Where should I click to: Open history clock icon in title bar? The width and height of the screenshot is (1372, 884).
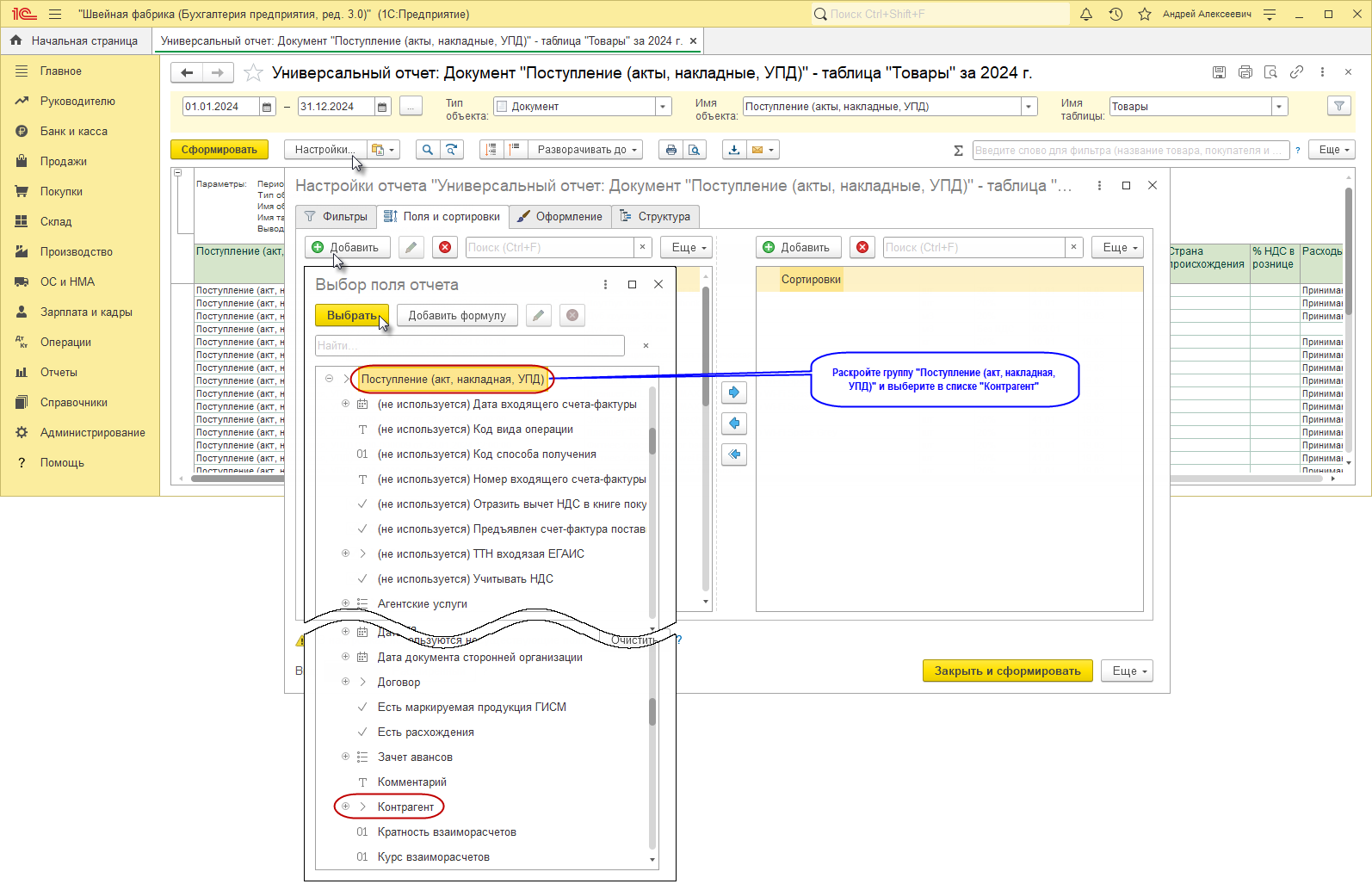point(1116,14)
